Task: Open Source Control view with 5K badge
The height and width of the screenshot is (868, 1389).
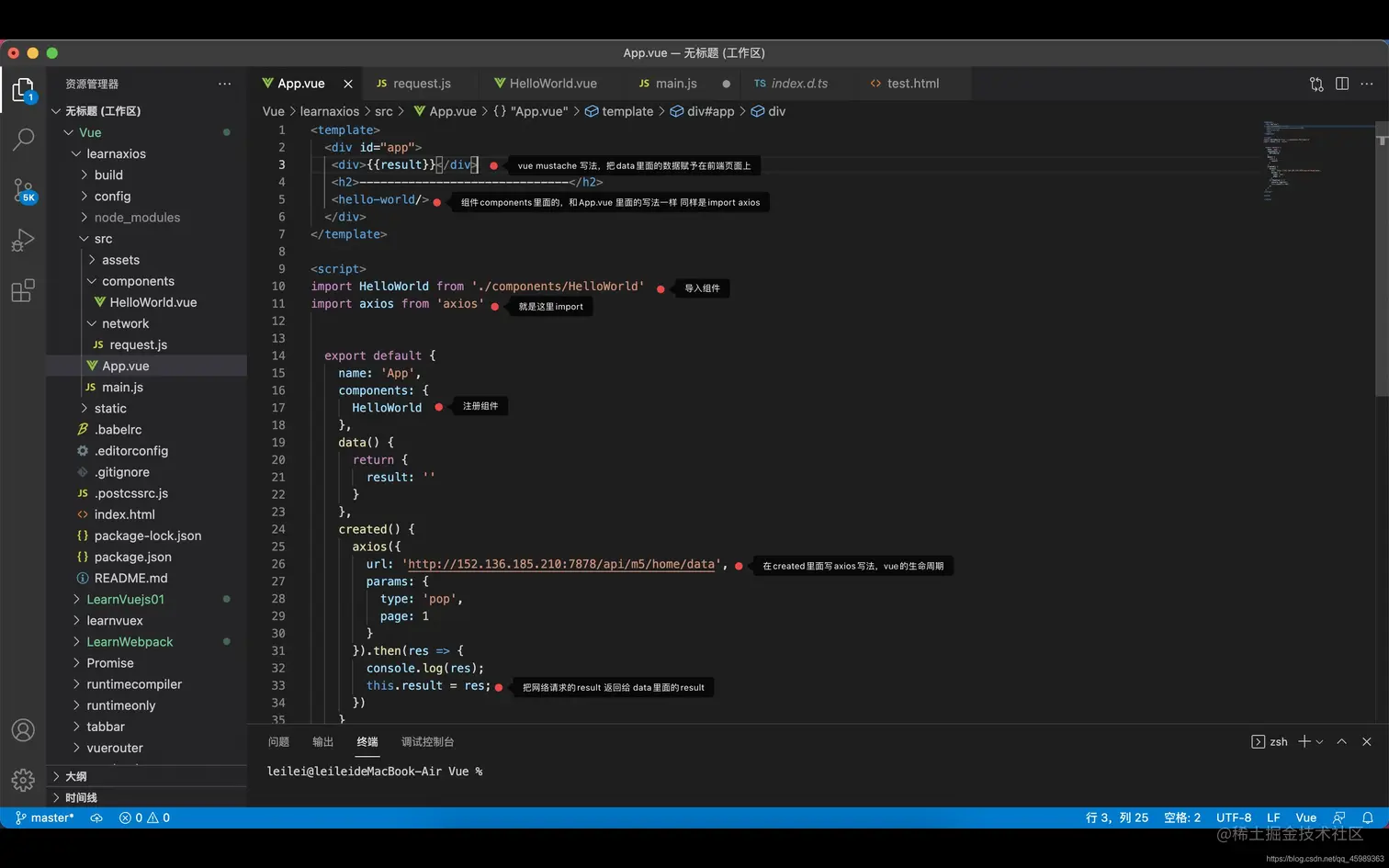Action: [x=23, y=190]
